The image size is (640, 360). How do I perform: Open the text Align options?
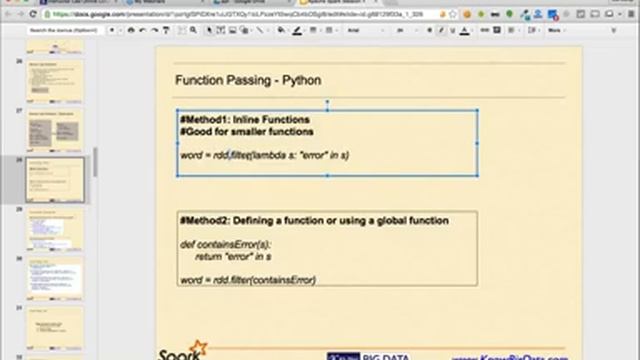[x=511, y=30]
